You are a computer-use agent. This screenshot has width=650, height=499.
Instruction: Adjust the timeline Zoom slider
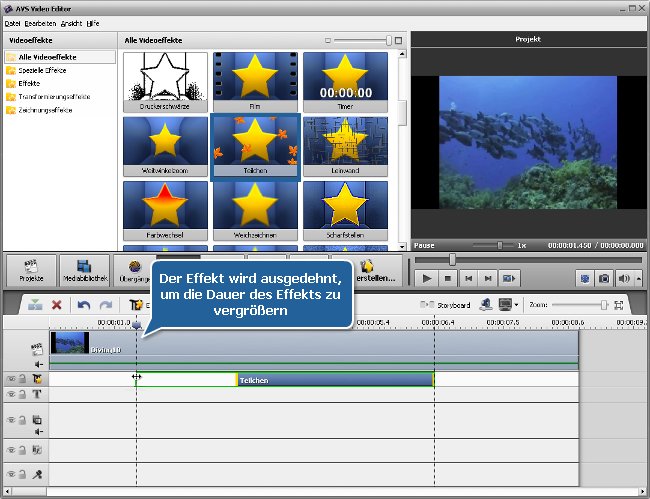[603, 305]
